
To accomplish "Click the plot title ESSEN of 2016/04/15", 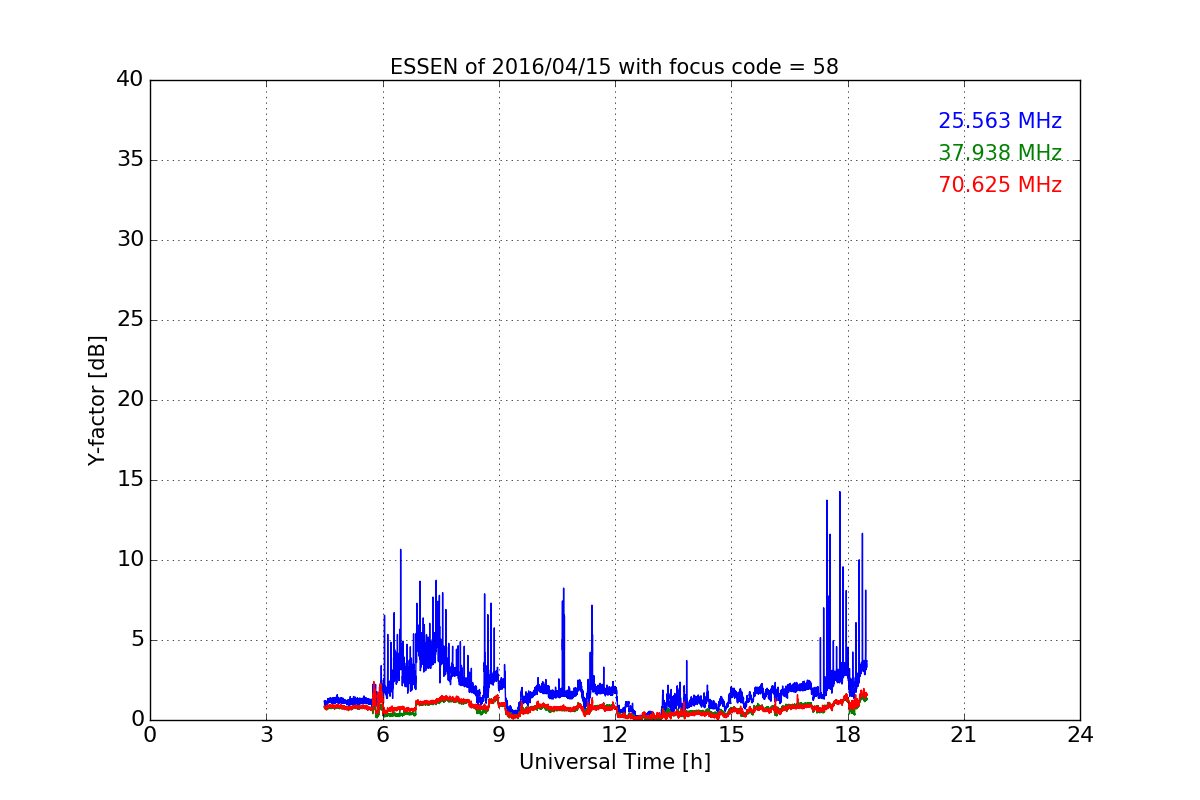I will (x=614, y=67).
